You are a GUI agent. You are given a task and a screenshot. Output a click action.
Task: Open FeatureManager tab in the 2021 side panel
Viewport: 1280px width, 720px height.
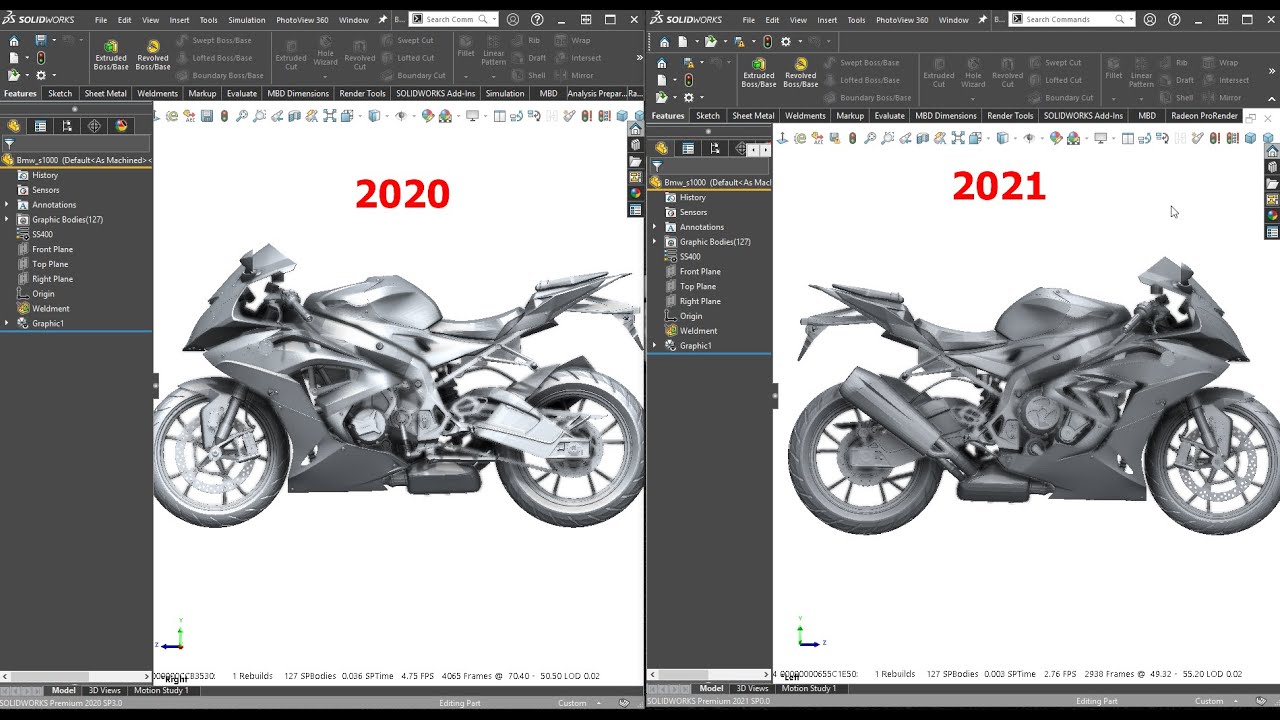(661, 148)
